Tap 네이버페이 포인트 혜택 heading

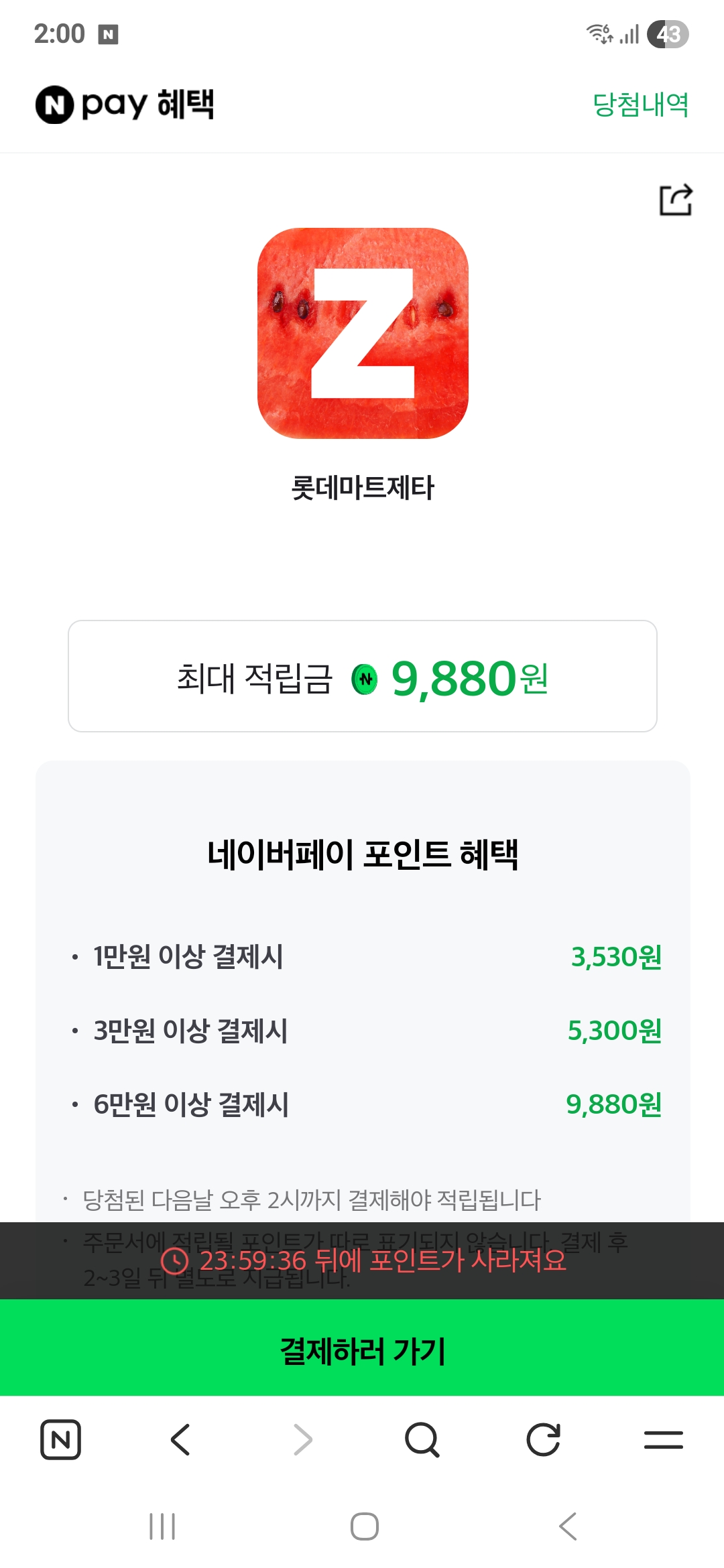(363, 855)
